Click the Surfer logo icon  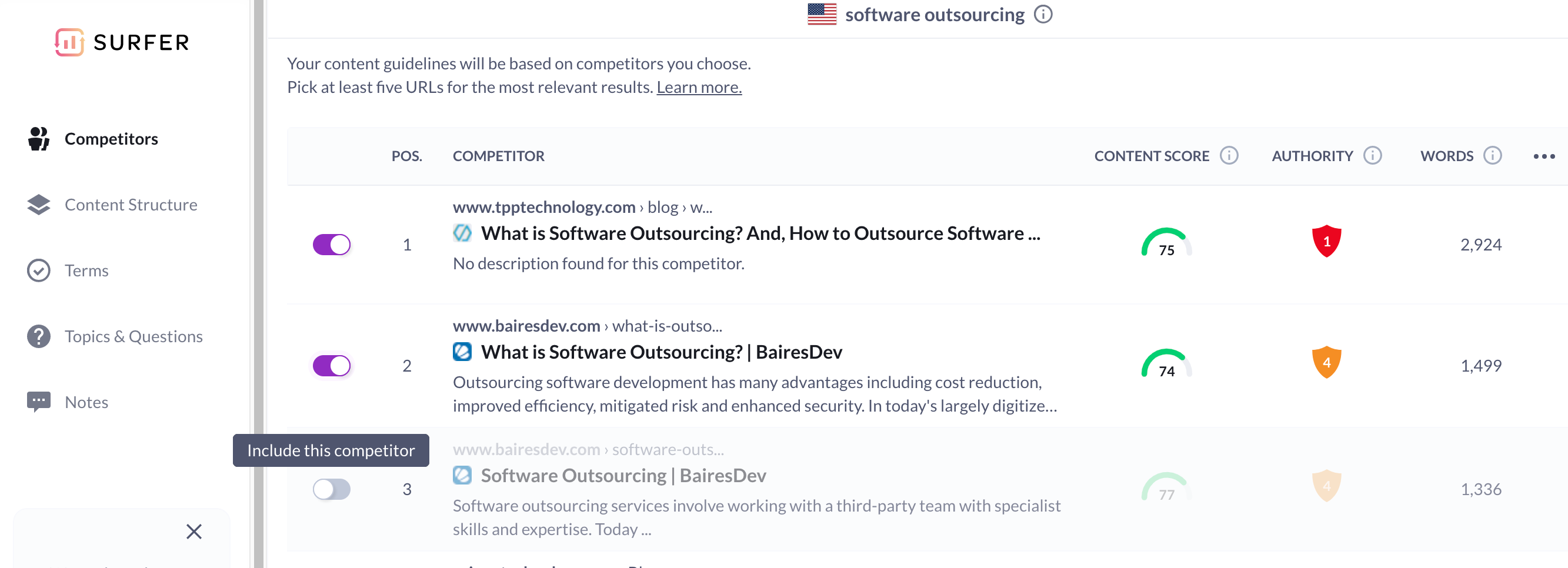69,42
